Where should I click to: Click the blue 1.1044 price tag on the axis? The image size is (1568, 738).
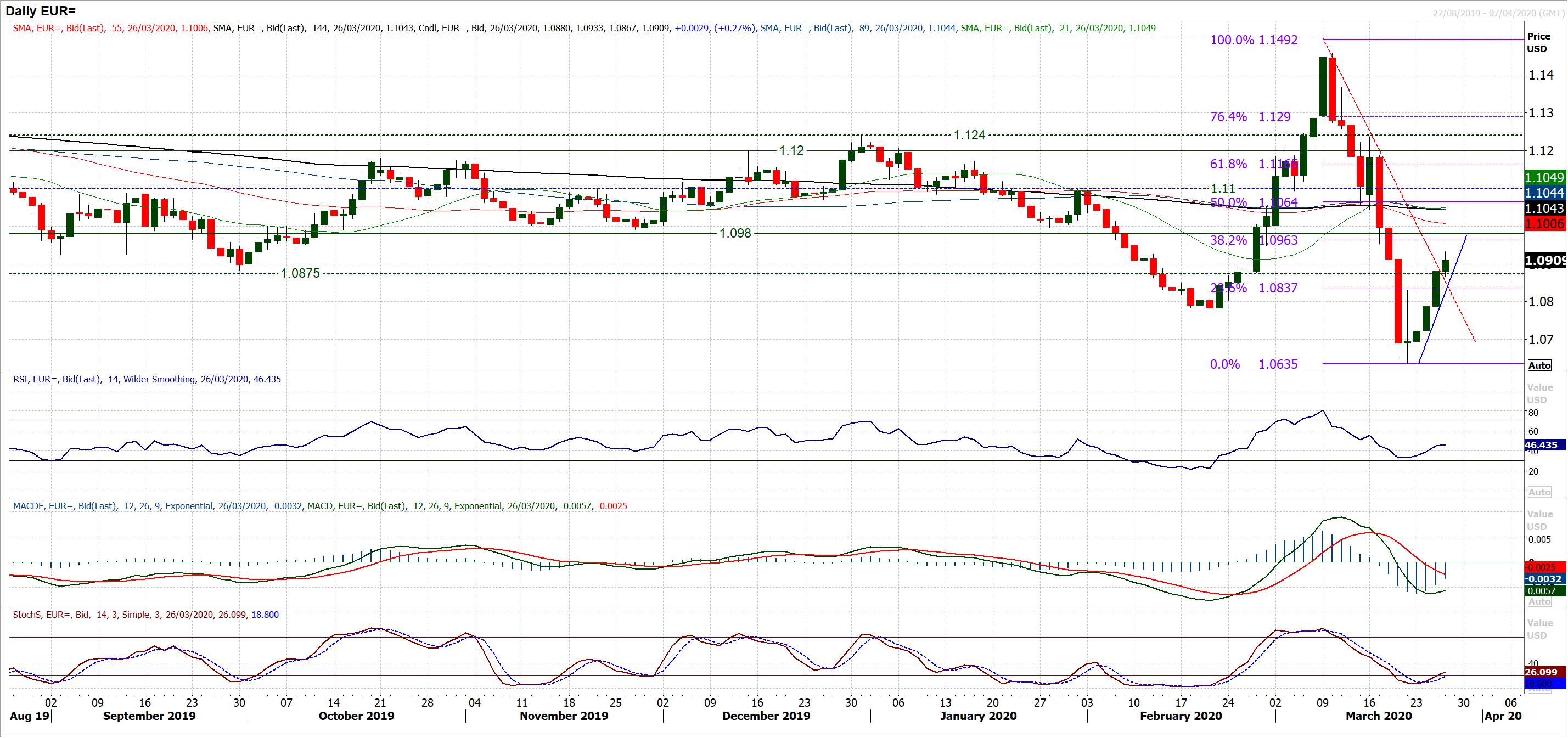coord(1546,193)
